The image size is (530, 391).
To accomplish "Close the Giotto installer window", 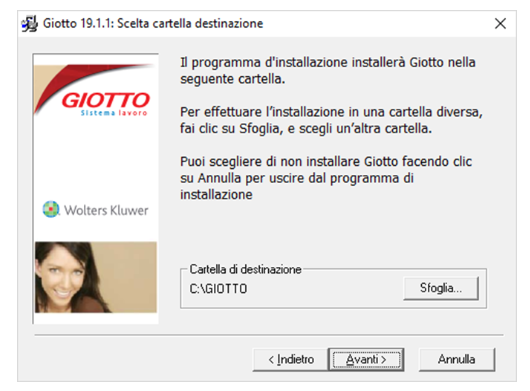I will tap(500, 24).
